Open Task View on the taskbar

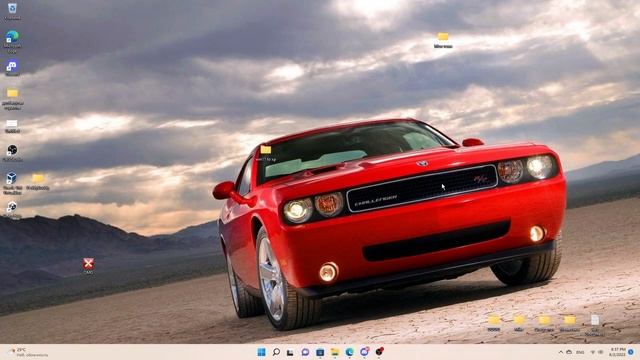coord(290,352)
